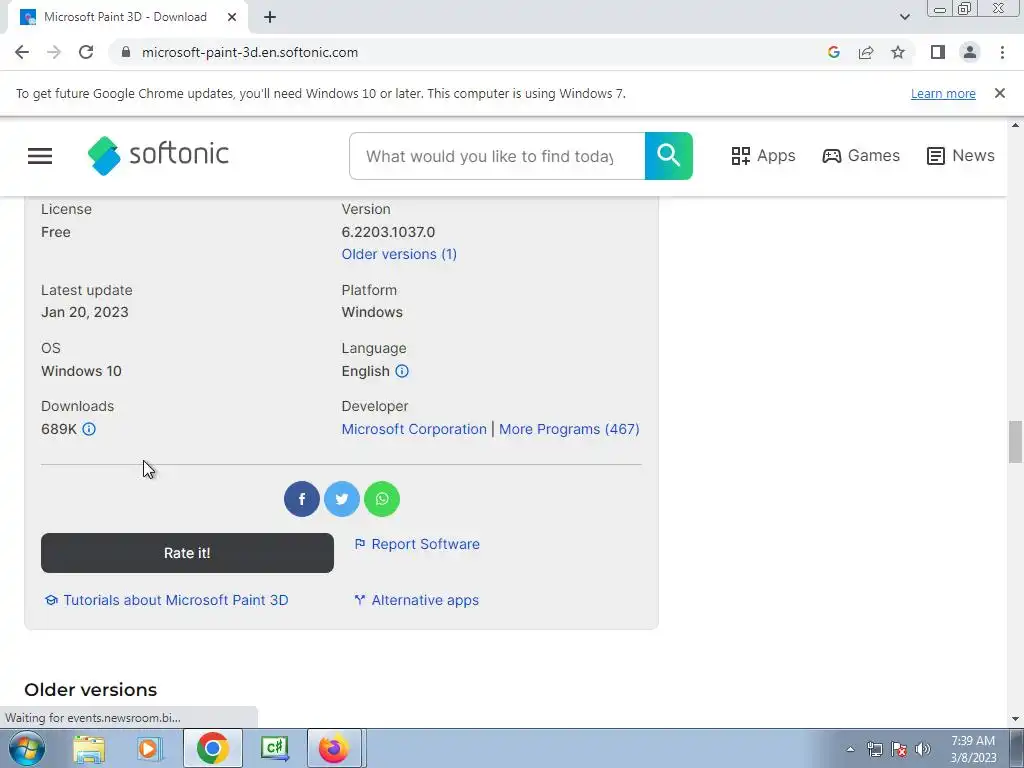The image size is (1024, 768).
Task: Click the network tray icon
Action: tap(874, 749)
